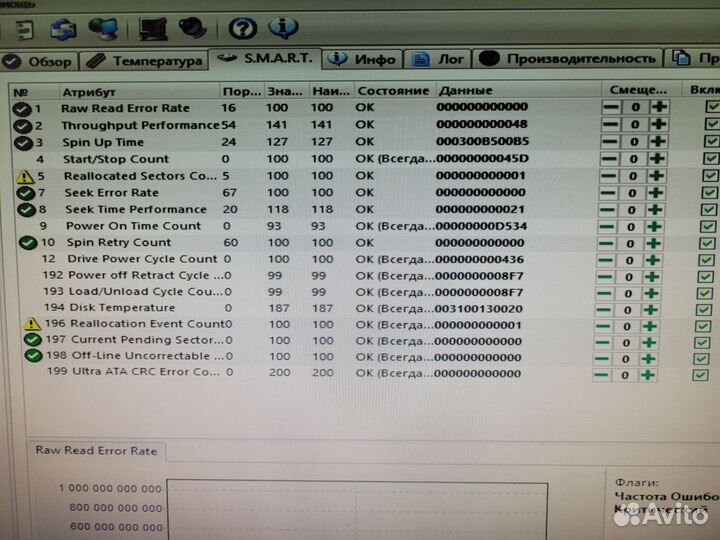The image size is (720, 540).
Task: Click the warning icon beside Reallocated Sectors Count
Action: pos(25,176)
